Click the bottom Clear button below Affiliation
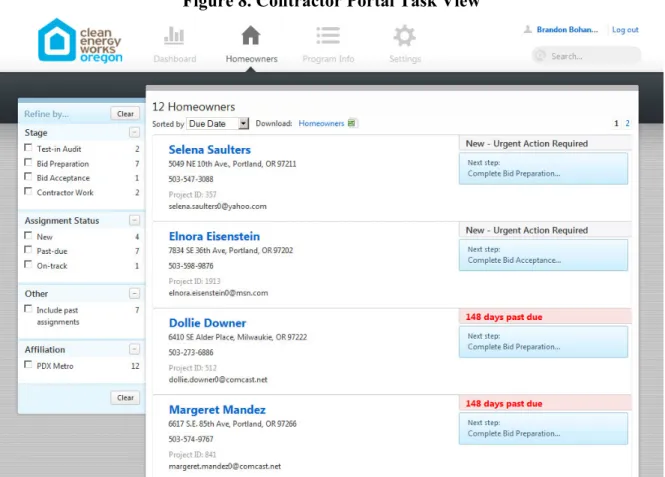The height and width of the screenshot is (477, 665). [125, 398]
